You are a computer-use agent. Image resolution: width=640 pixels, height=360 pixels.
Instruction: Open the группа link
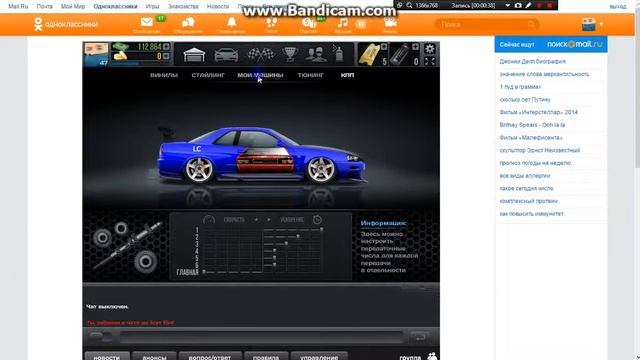tap(410, 357)
